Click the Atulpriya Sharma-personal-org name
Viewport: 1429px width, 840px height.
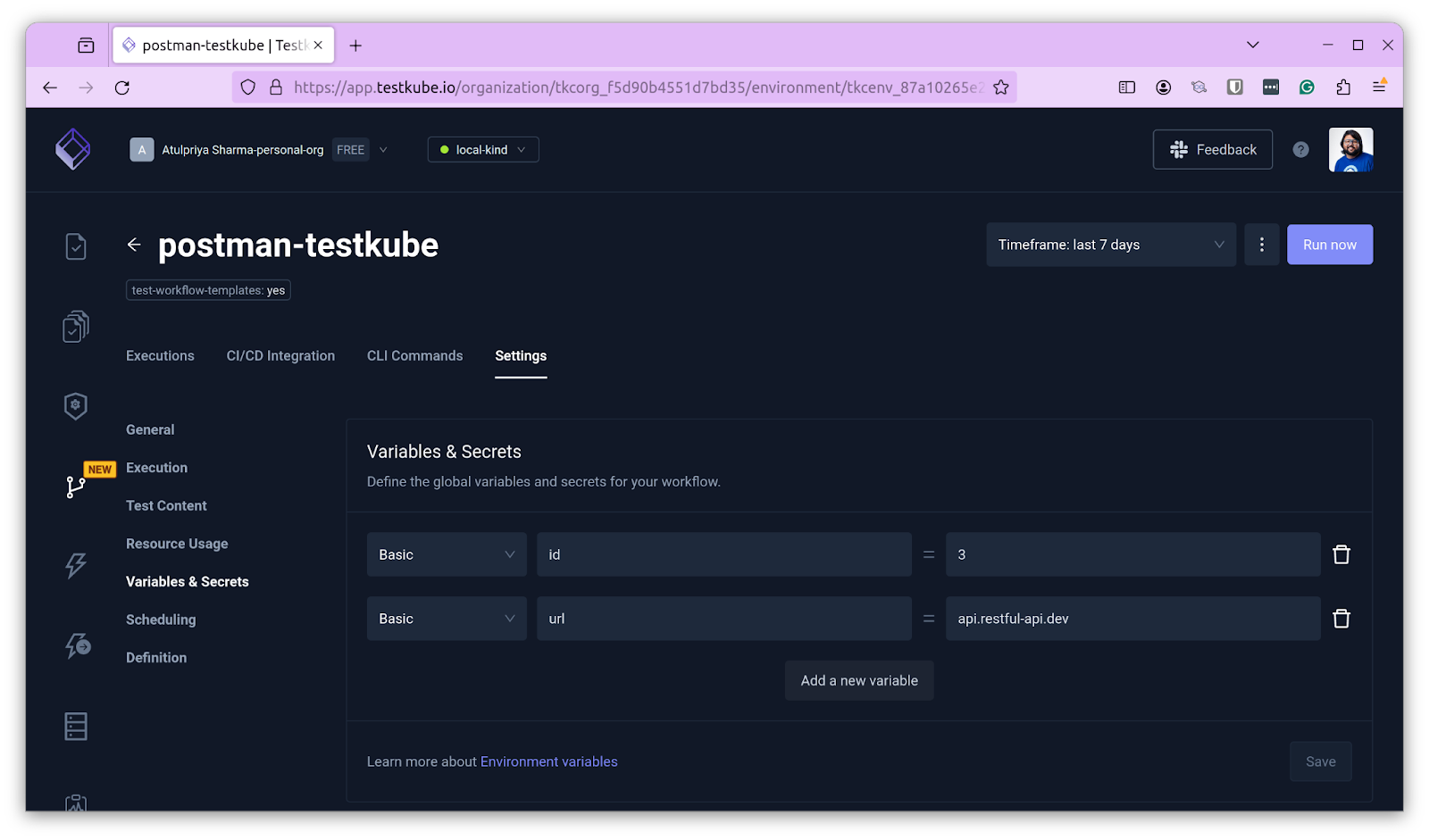(x=242, y=150)
